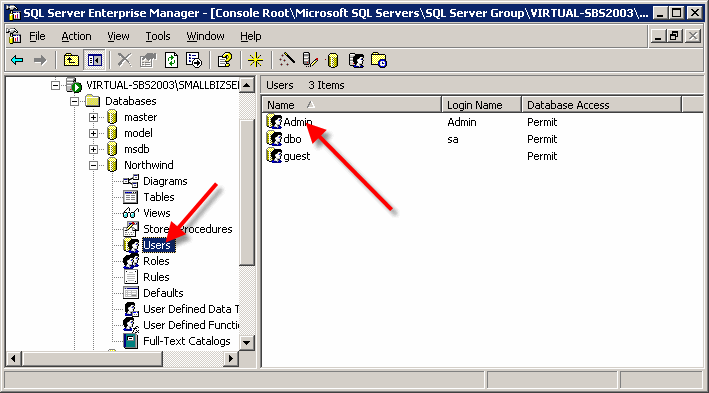Go up one level with folder icon
Image resolution: width=709 pixels, height=393 pixels.
[x=71, y=60]
